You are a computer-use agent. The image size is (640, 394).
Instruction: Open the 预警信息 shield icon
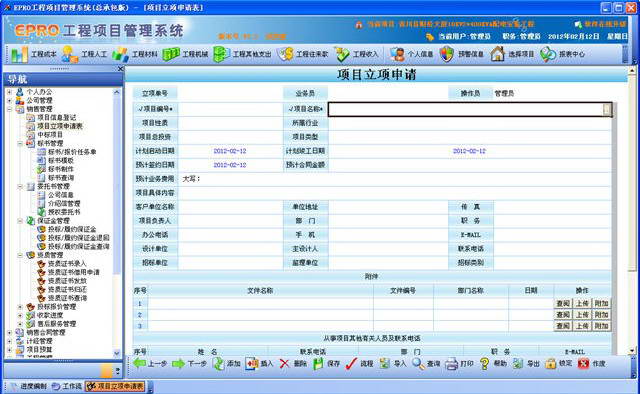447,54
